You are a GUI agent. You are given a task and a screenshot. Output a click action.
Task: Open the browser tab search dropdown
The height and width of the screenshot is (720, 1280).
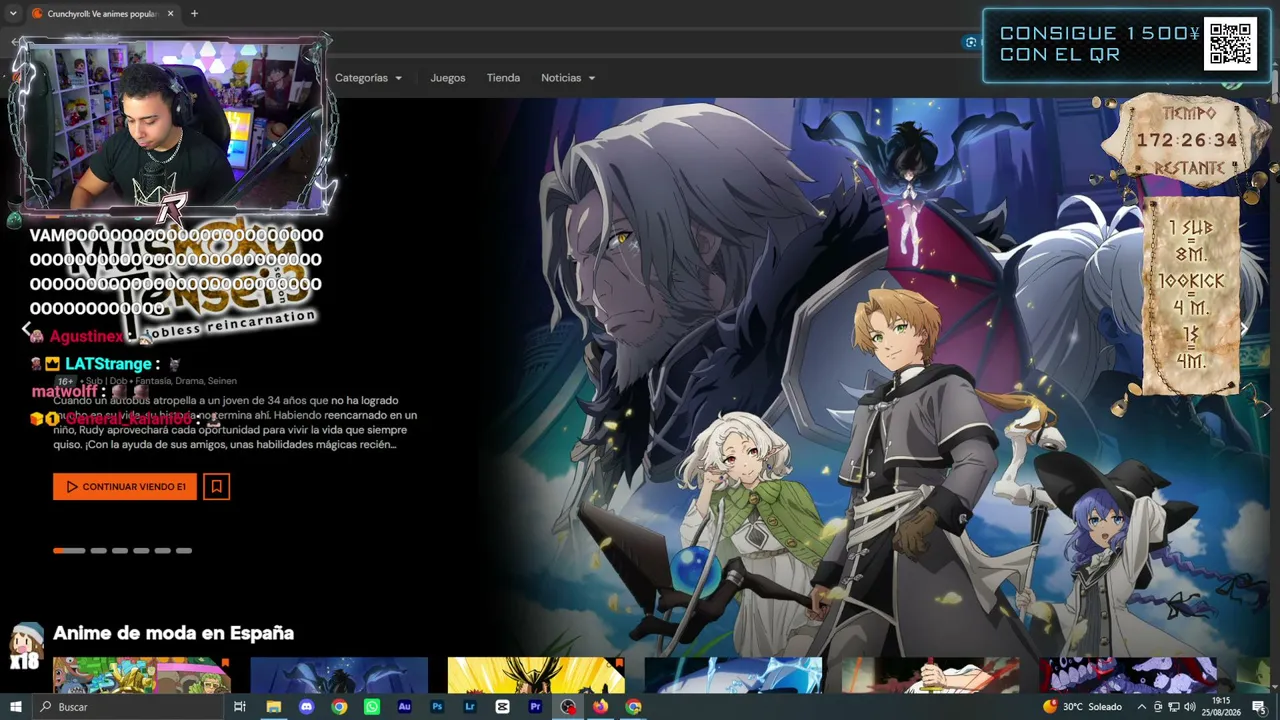click(x=13, y=14)
